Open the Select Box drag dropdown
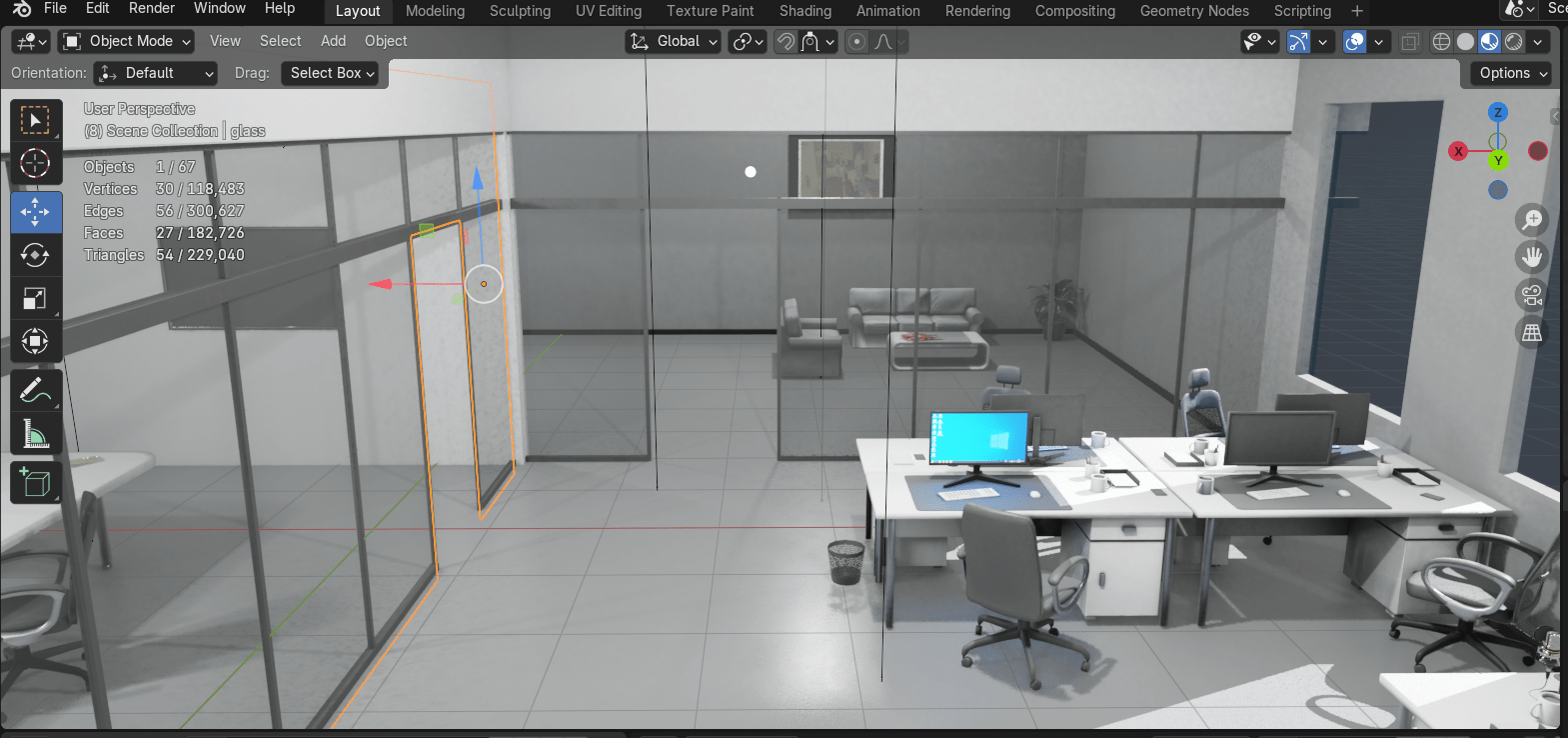The height and width of the screenshot is (738, 1568). (331, 73)
